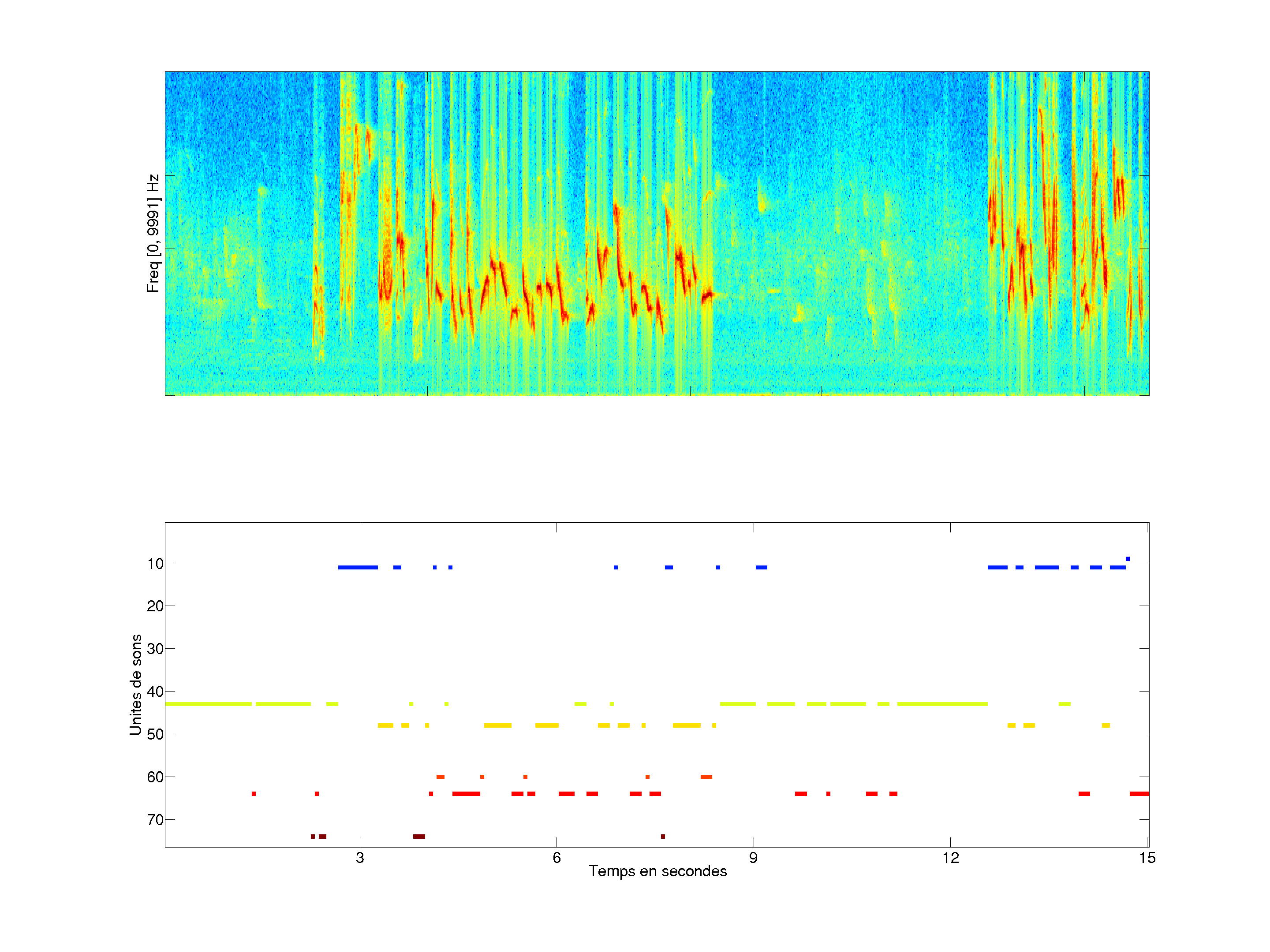
Task: Click the x-axis tick label 6
Action: (557, 858)
